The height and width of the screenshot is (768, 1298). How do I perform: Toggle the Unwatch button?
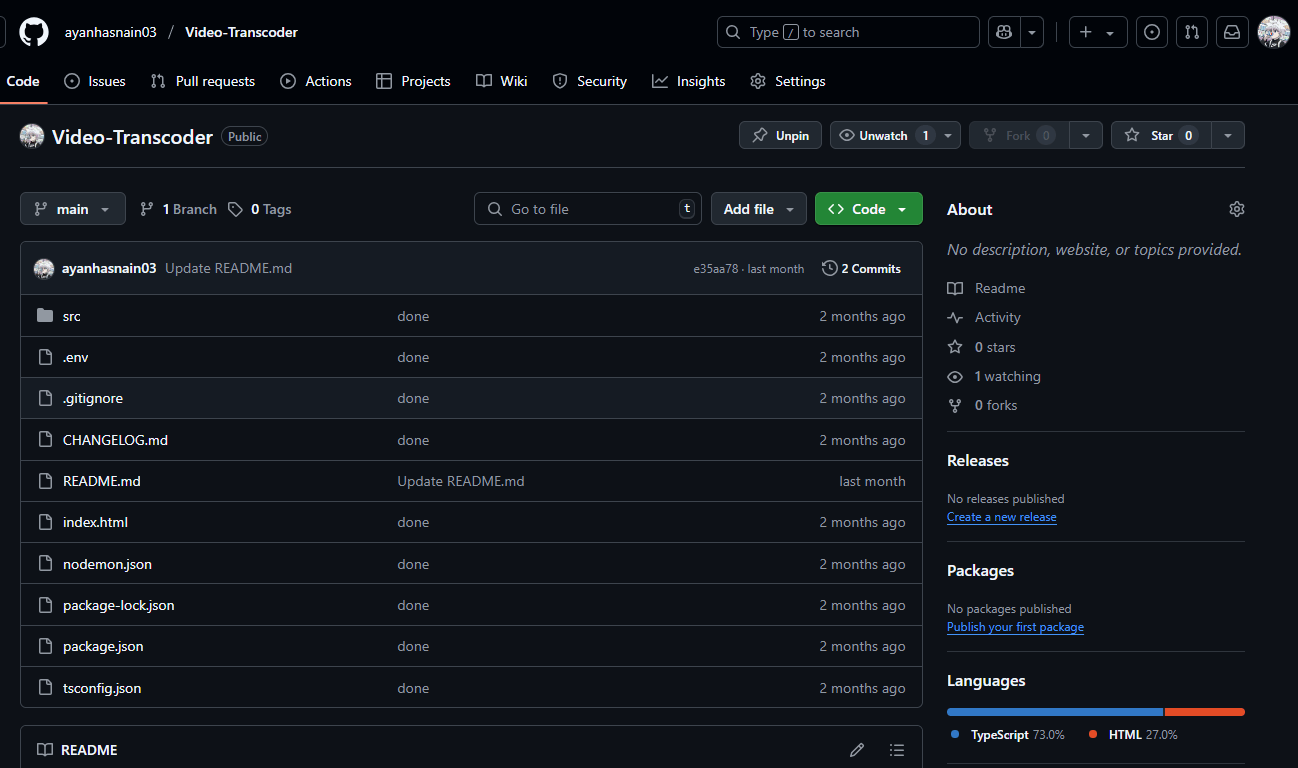click(x=884, y=135)
